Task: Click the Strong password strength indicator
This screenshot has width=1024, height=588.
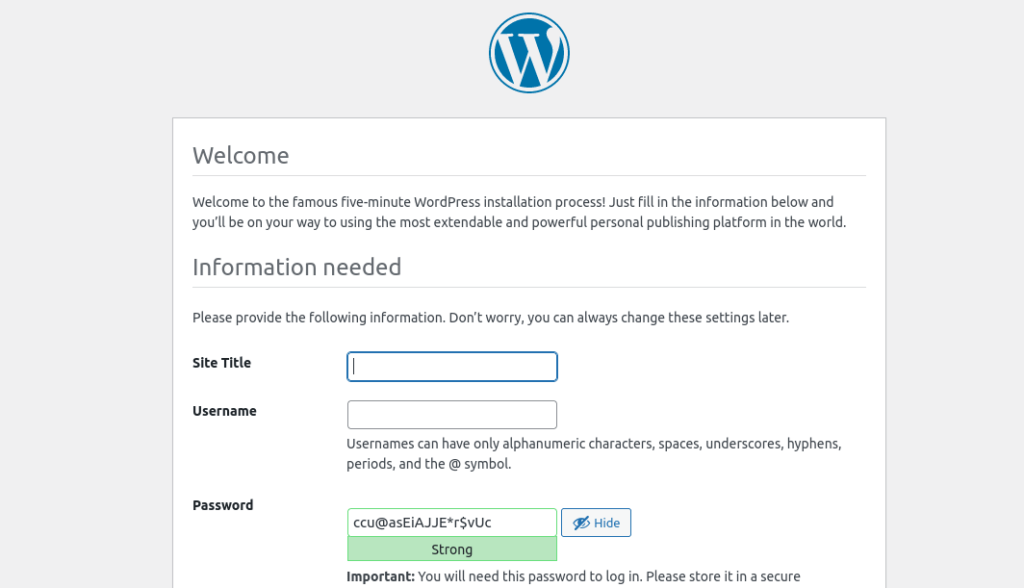Action: [452, 549]
